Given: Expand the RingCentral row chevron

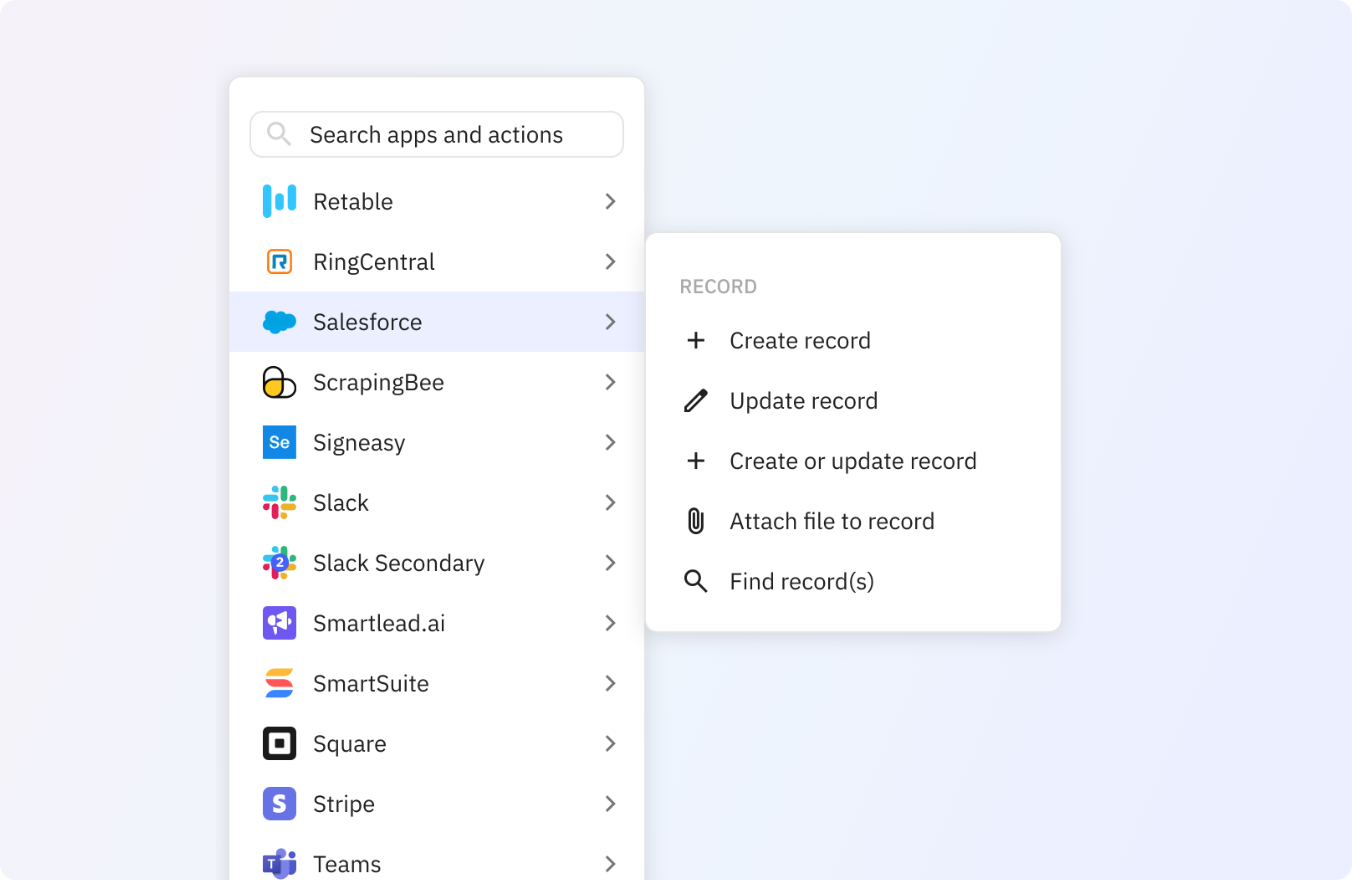Looking at the screenshot, I should tap(610, 262).
